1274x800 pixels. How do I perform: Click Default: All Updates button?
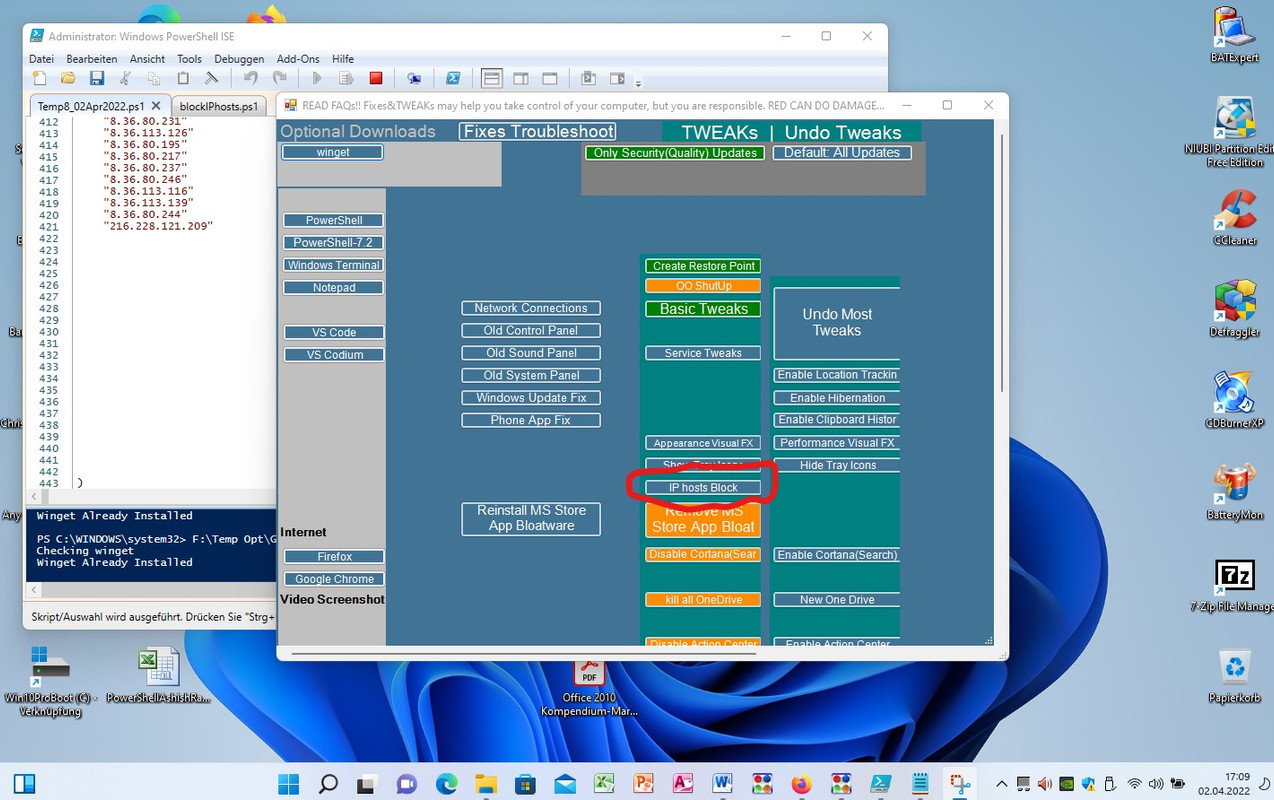coord(842,153)
